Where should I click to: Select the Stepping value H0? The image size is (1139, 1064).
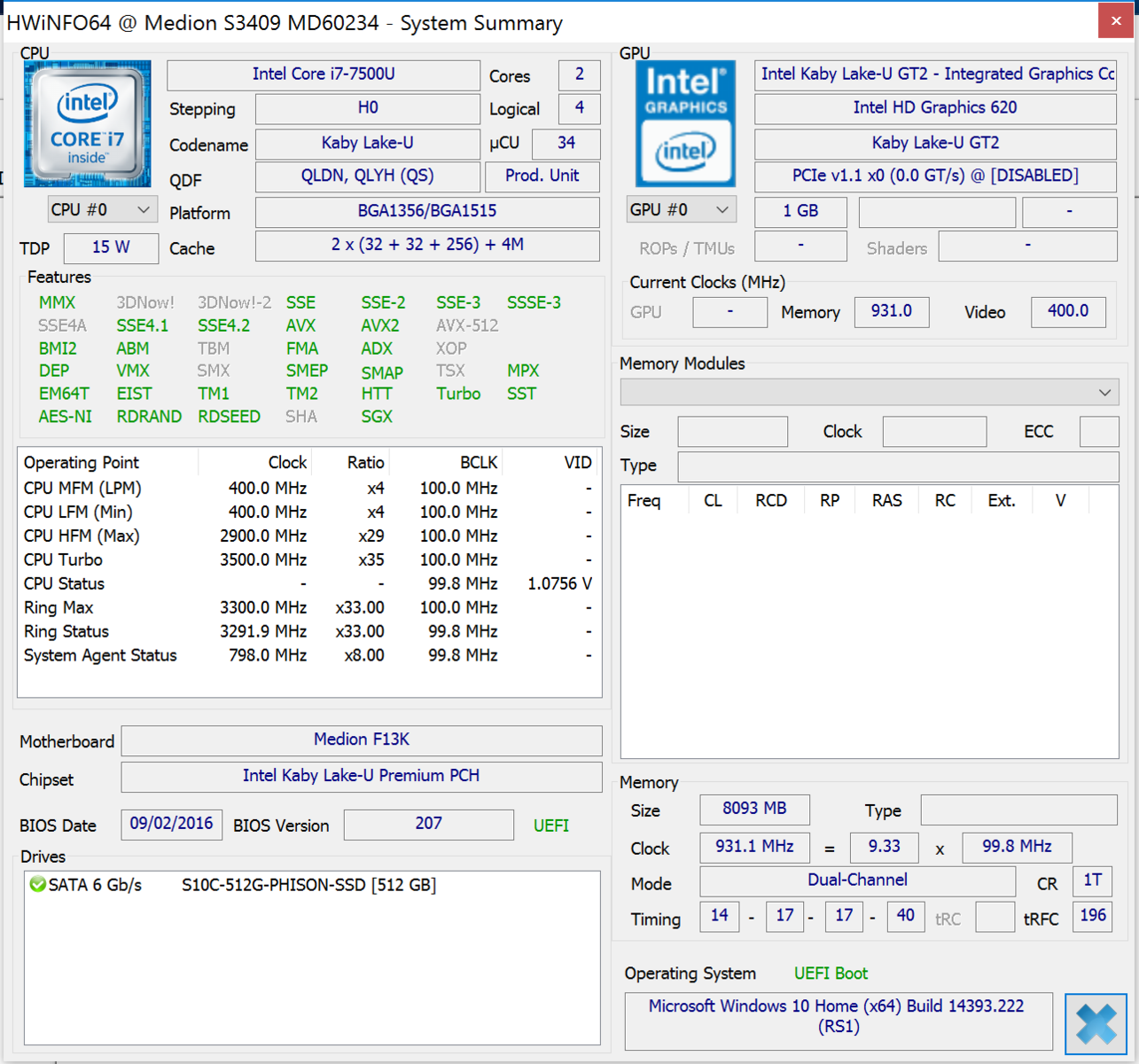pyautogui.click(x=368, y=108)
